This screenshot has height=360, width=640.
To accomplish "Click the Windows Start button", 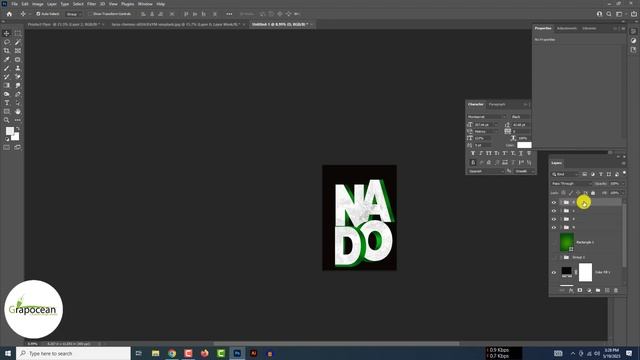I will click(8, 353).
